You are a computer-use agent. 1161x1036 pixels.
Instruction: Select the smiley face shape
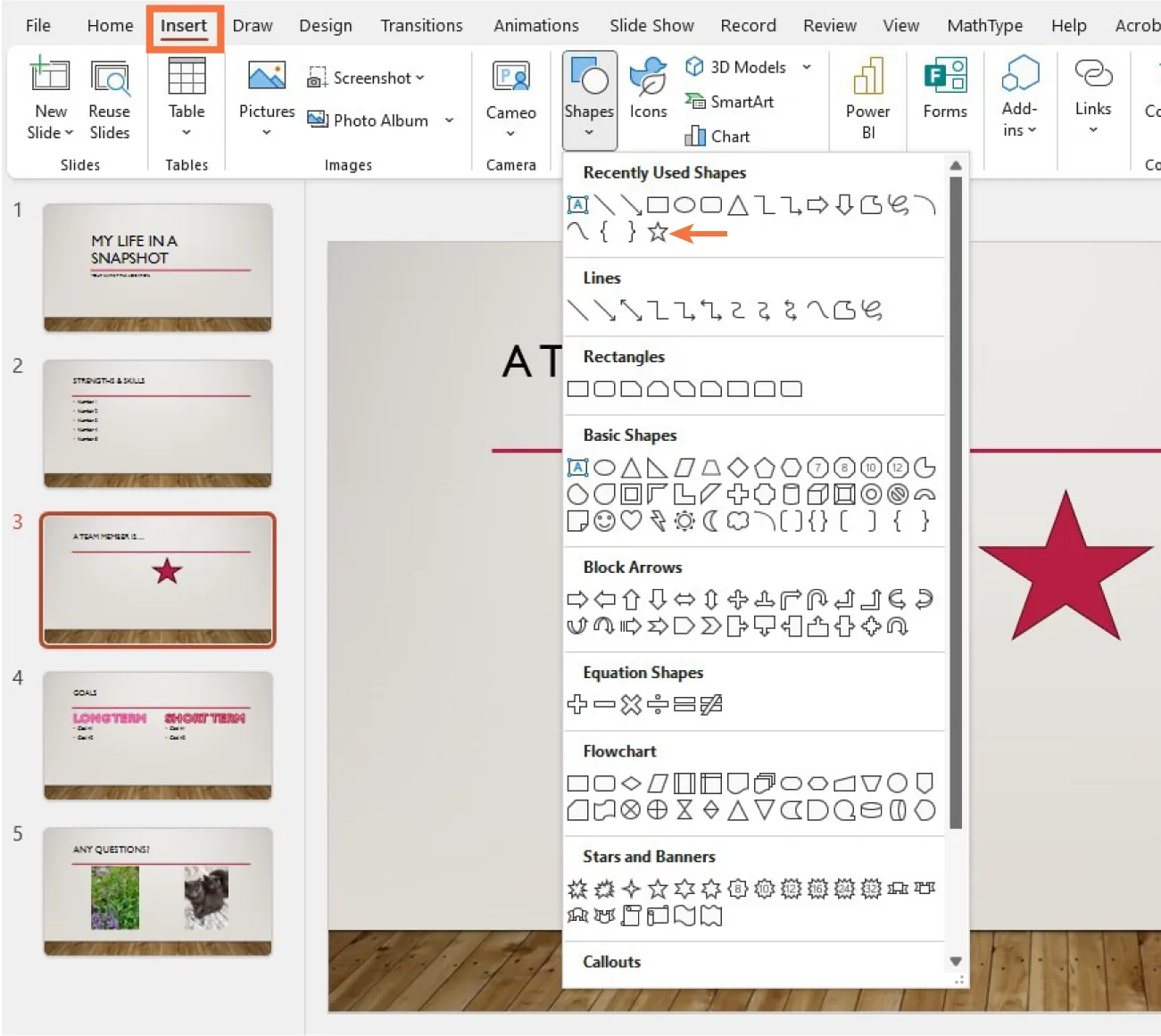[x=604, y=522]
